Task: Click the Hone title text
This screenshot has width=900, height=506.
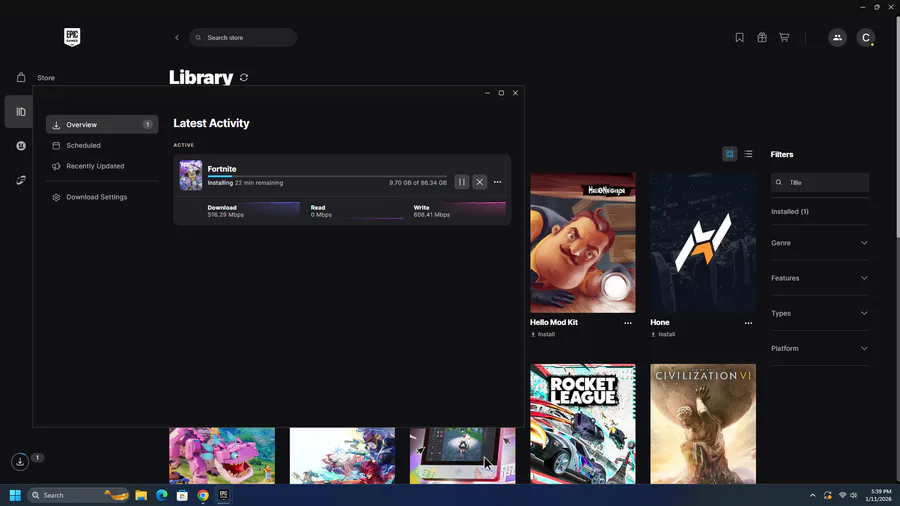Action: point(660,322)
